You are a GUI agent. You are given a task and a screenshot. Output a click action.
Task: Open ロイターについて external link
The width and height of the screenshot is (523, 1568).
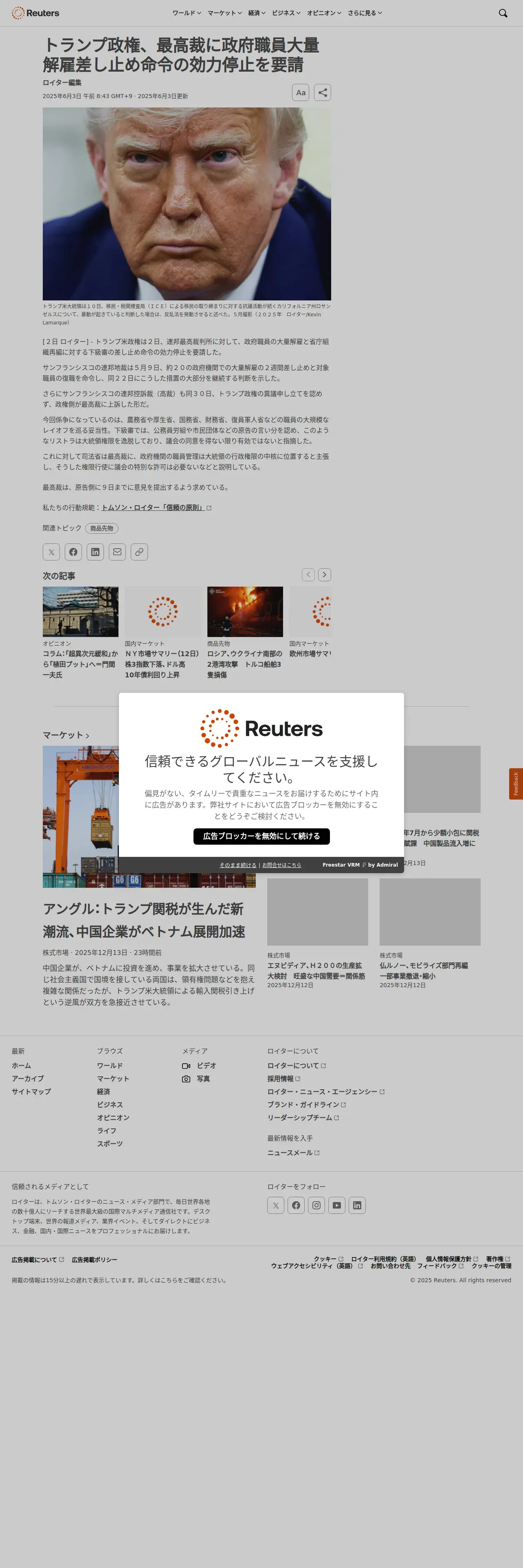(297, 1066)
